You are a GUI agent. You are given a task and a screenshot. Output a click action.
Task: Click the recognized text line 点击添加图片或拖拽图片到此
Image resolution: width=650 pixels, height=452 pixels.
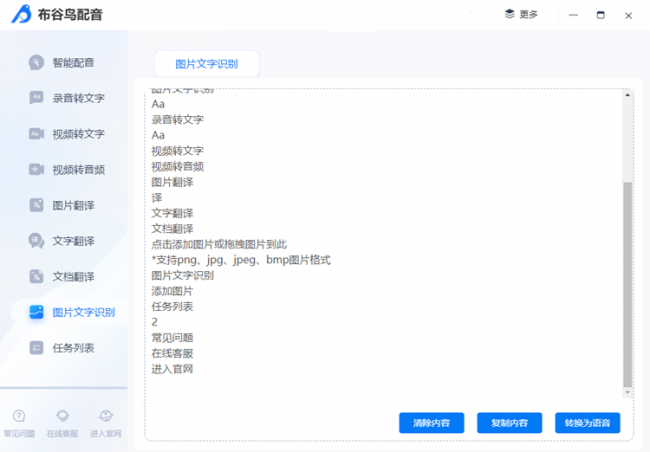[x=219, y=244]
